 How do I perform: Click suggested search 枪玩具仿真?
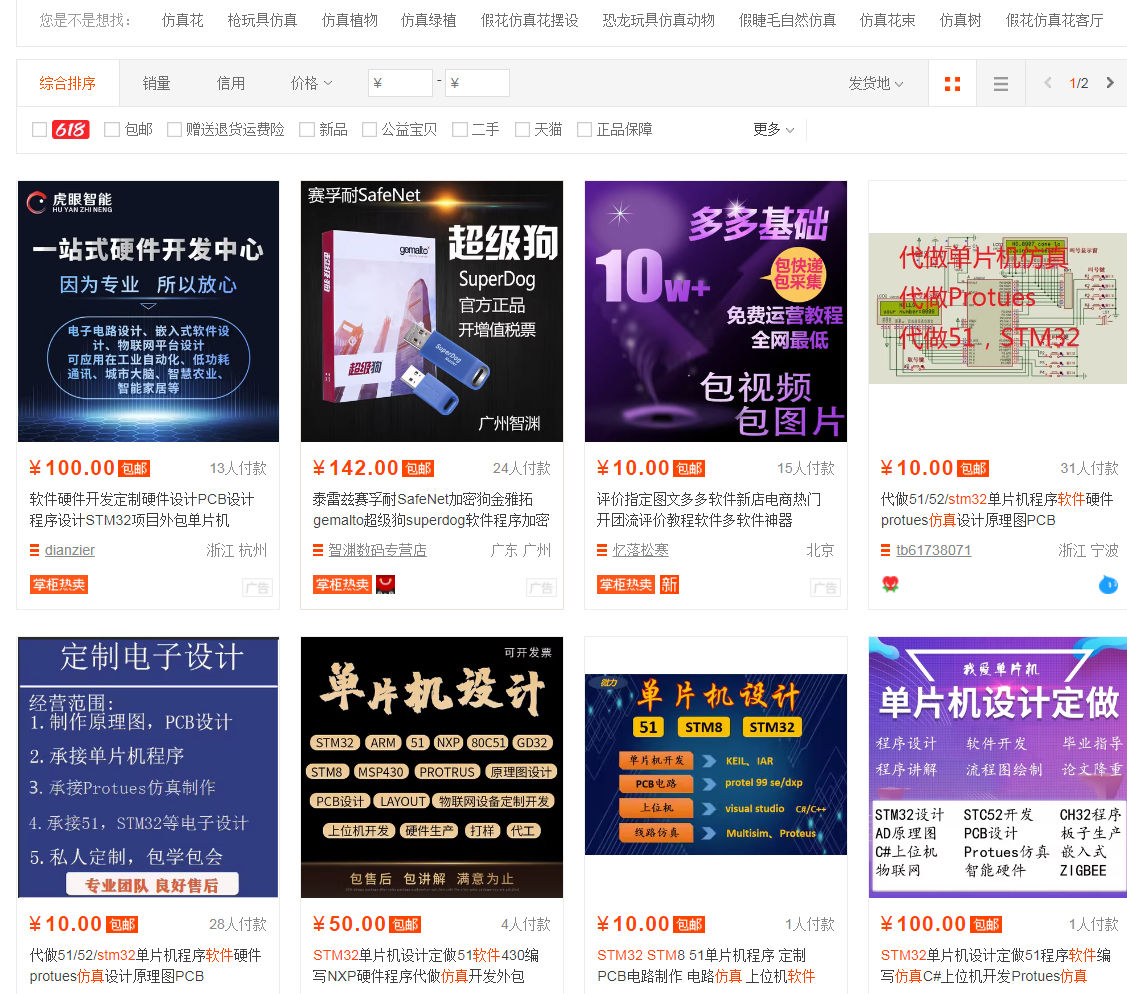262,20
